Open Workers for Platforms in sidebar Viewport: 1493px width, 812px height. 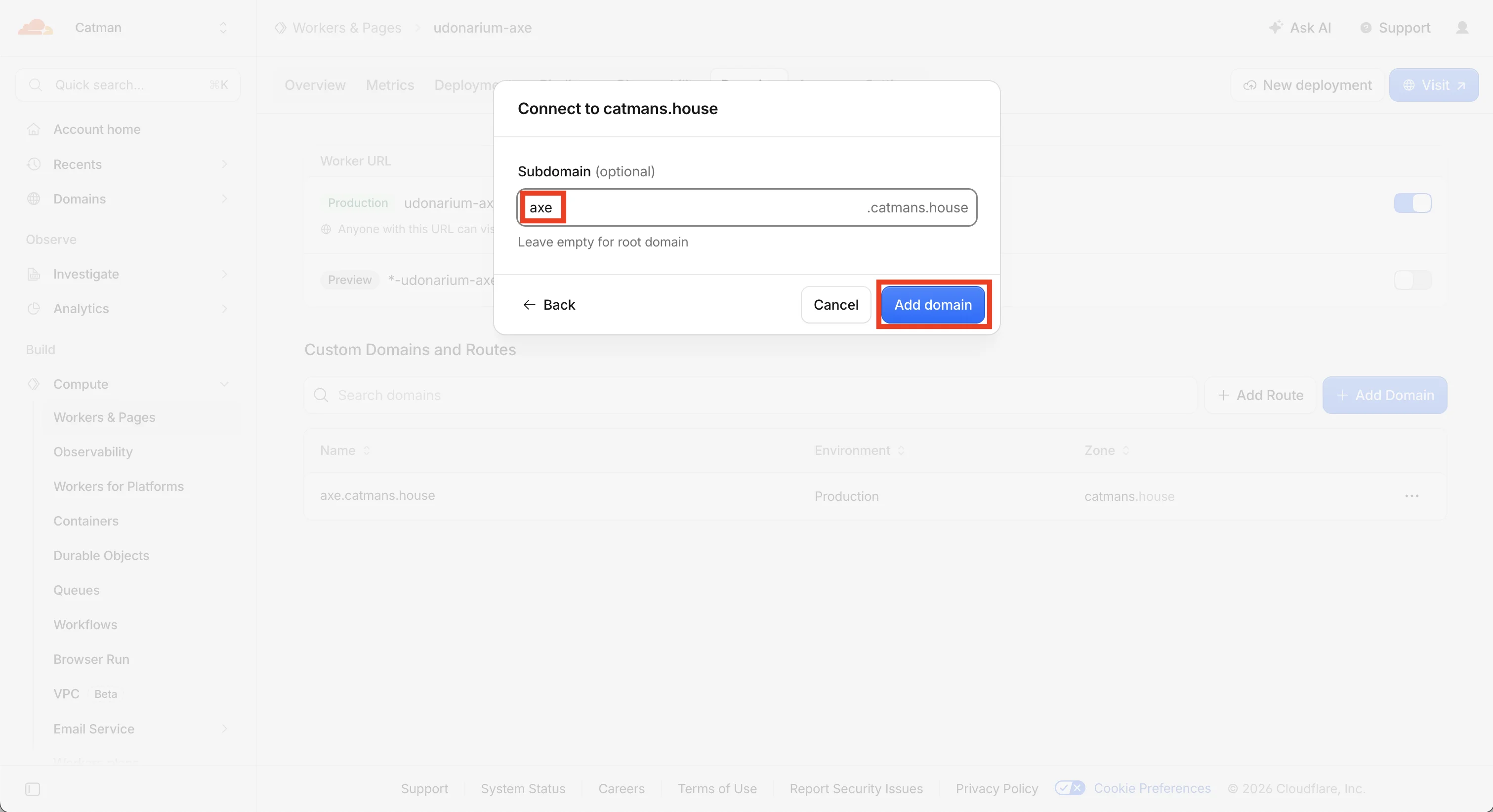pos(118,487)
